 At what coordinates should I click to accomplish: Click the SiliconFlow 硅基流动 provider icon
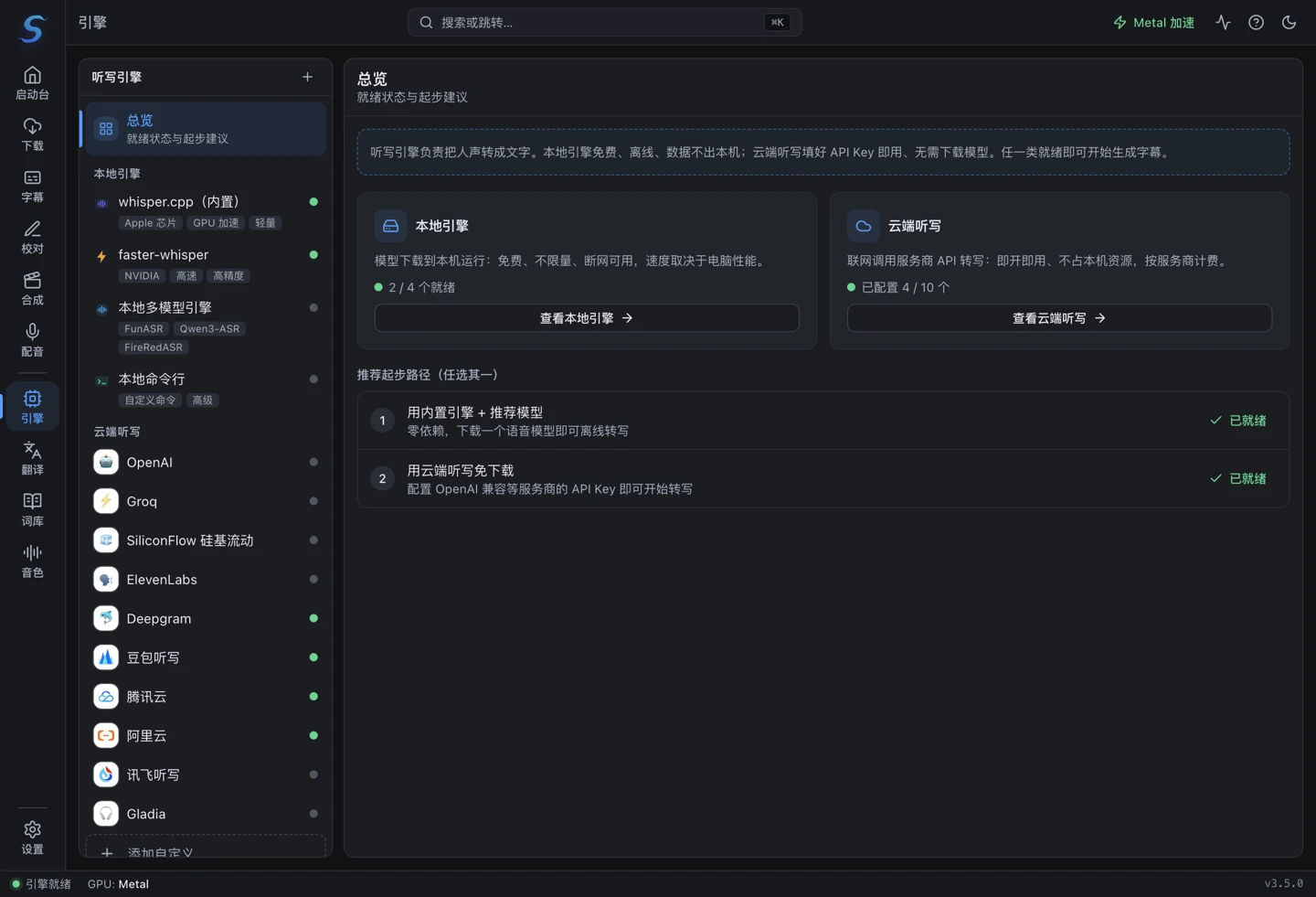[x=106, y=540]
